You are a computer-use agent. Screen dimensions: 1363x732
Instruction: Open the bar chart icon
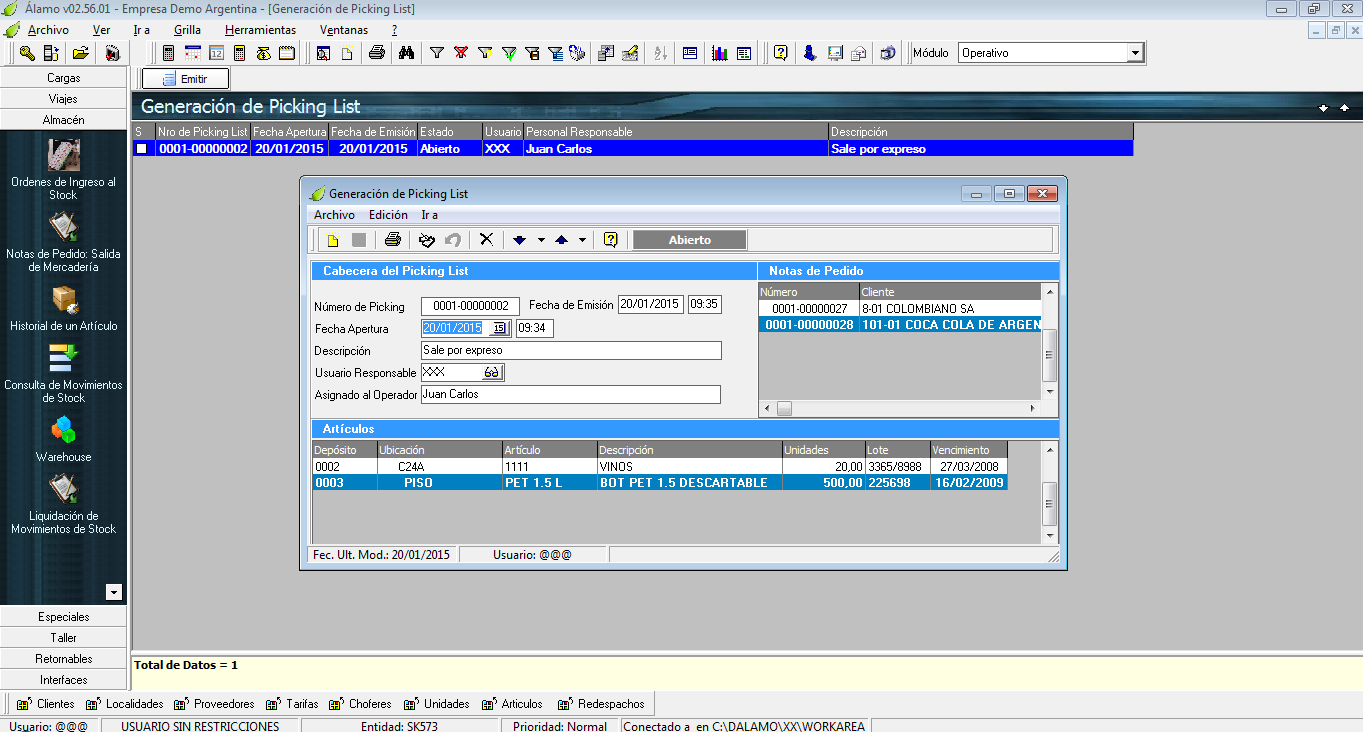click(x=720, y=53)
